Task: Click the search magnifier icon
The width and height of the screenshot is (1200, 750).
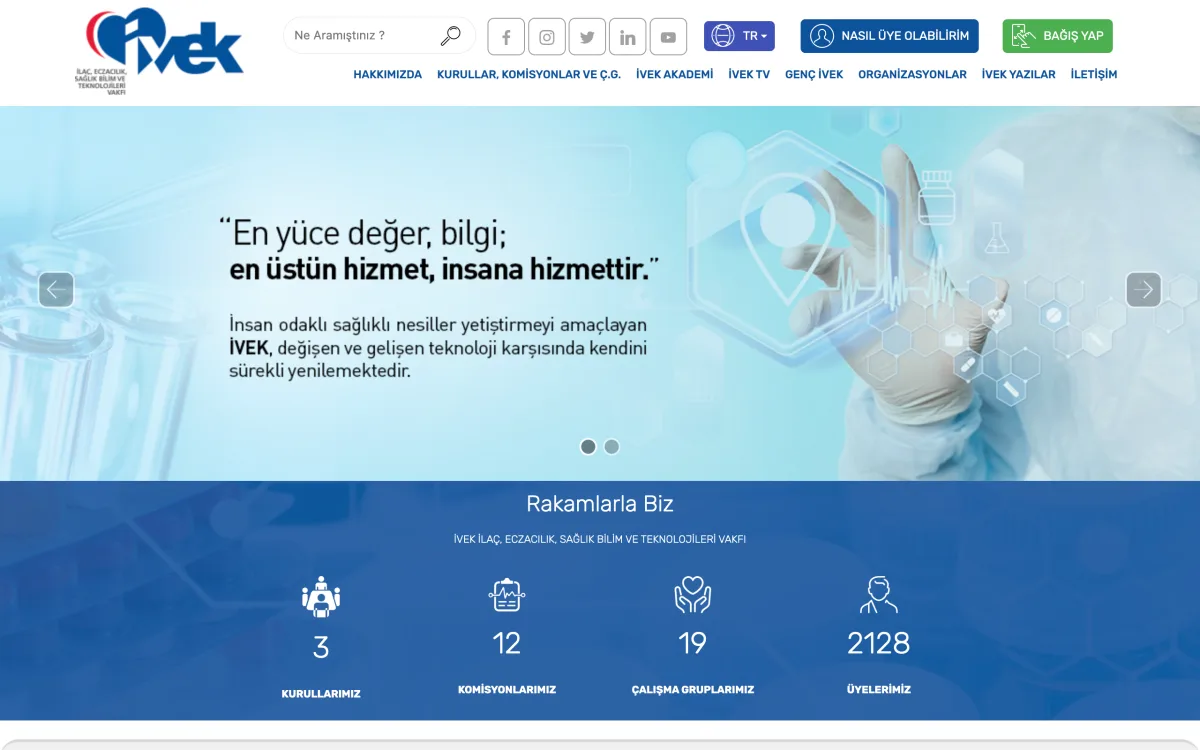Action: (x=451, y=36)
